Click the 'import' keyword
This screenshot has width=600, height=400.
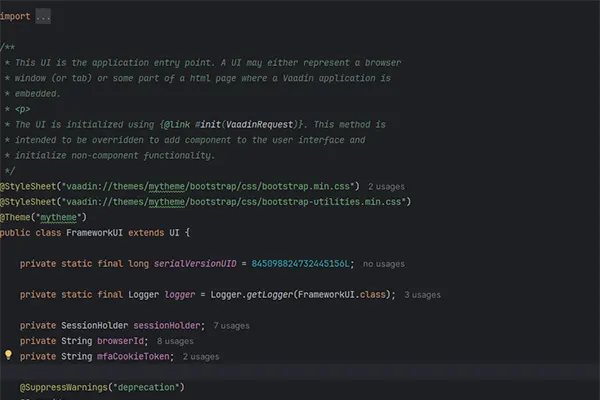pos(15,16)
